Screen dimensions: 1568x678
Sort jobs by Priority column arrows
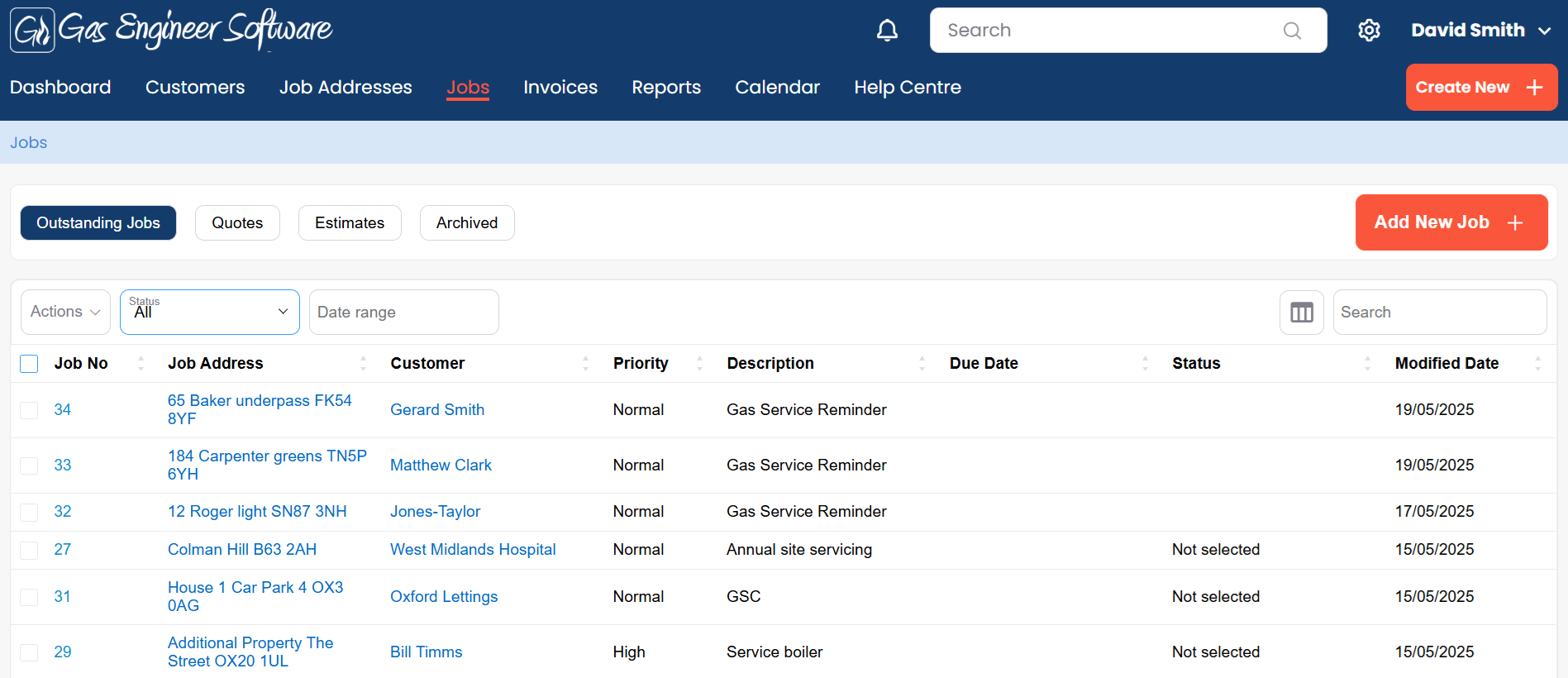point(699,363)
